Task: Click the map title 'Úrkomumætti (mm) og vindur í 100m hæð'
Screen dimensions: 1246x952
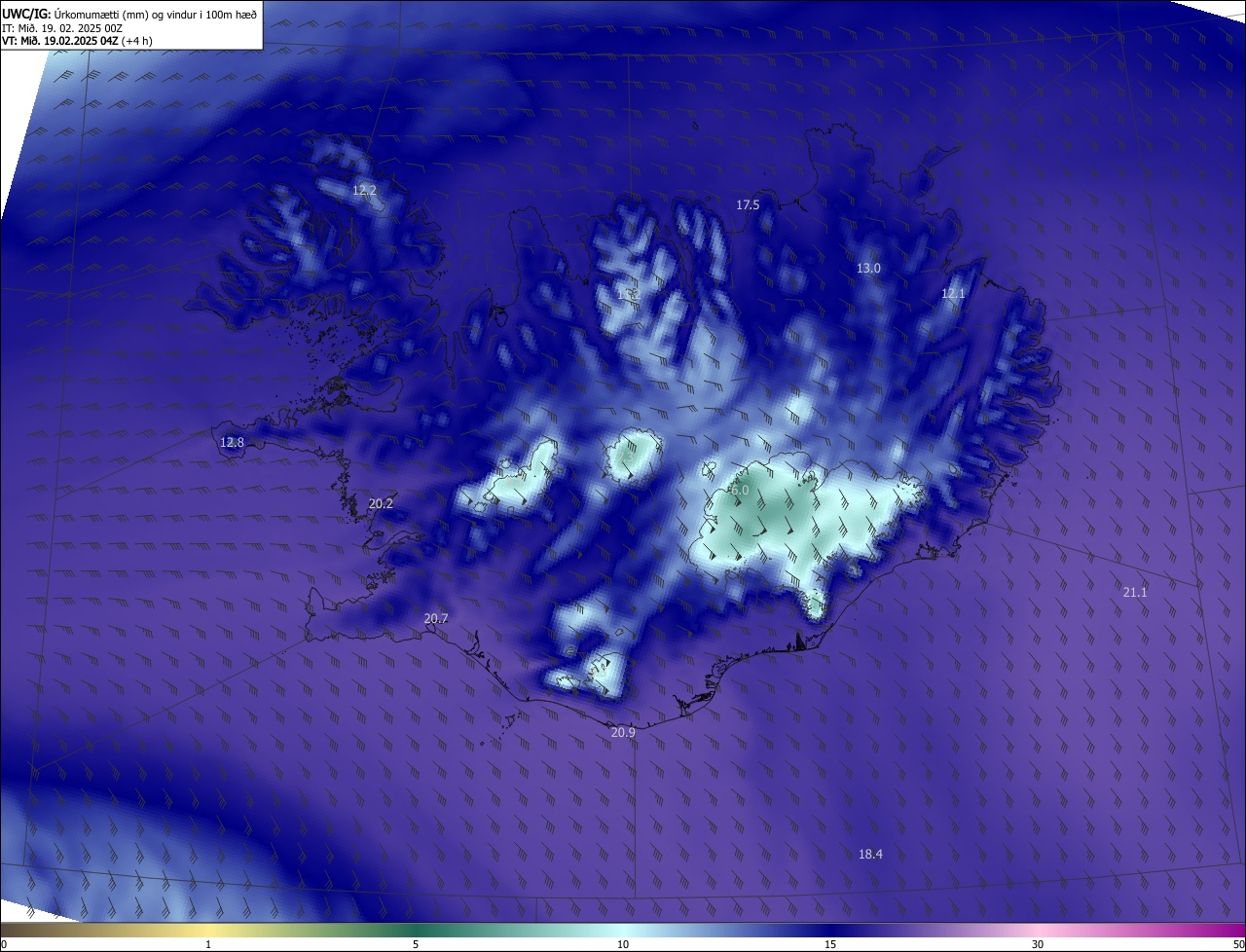Action: [x=155, y=14]
